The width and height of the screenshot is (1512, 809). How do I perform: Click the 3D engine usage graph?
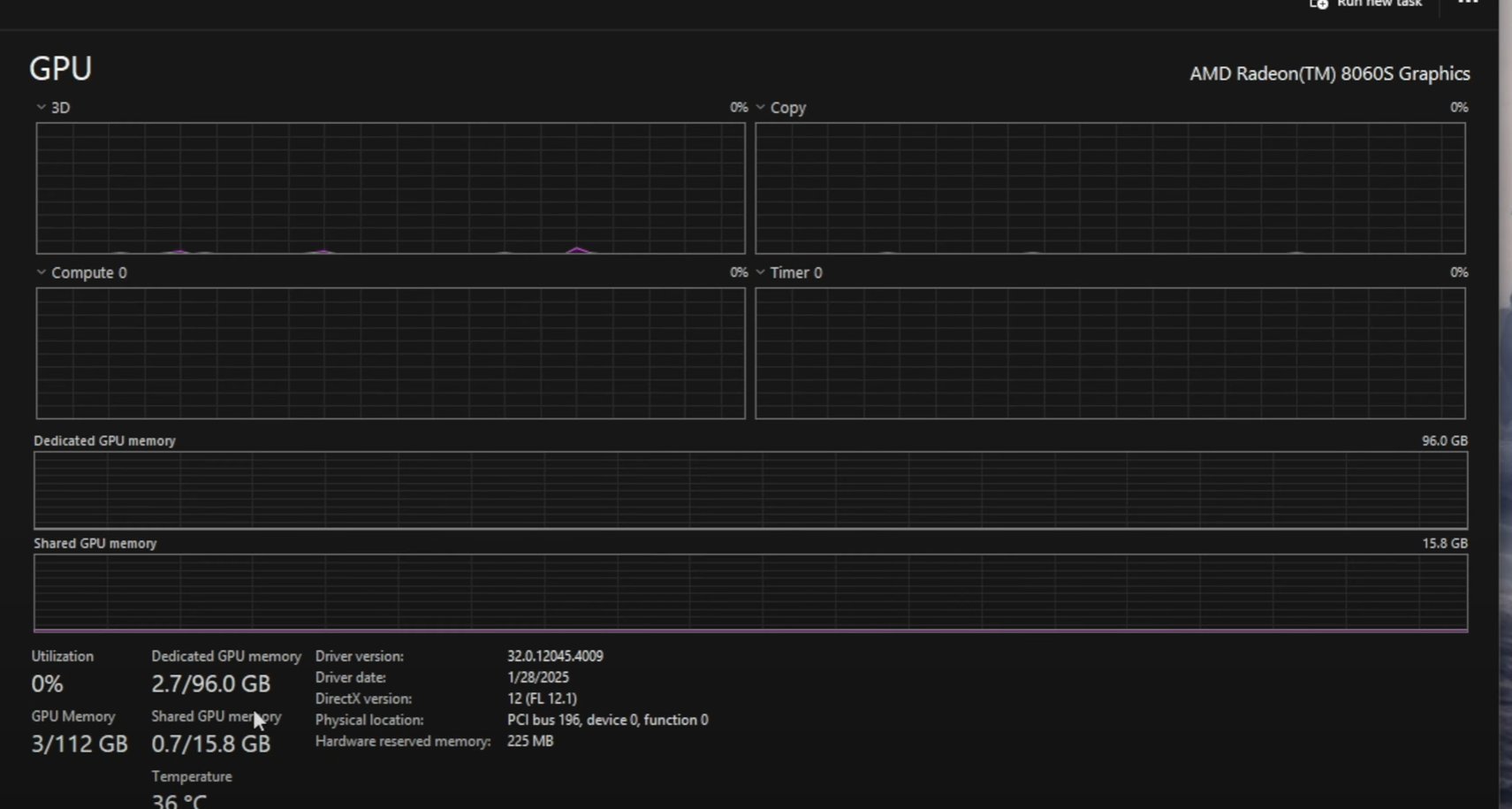[391, 188]
